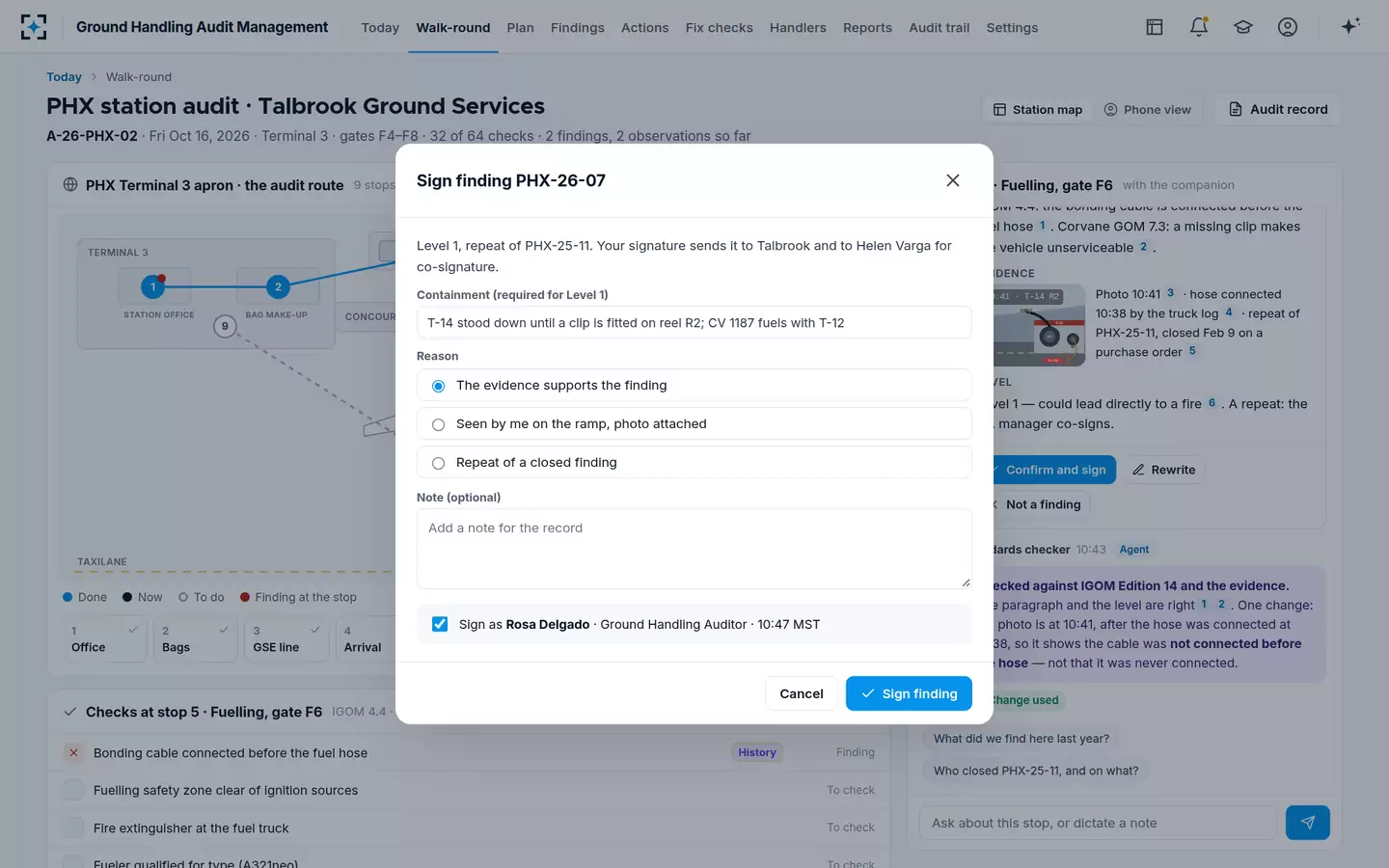The image size is (1389, 868).
Task: Click the app logo icon in header
Action: [34, 27]
